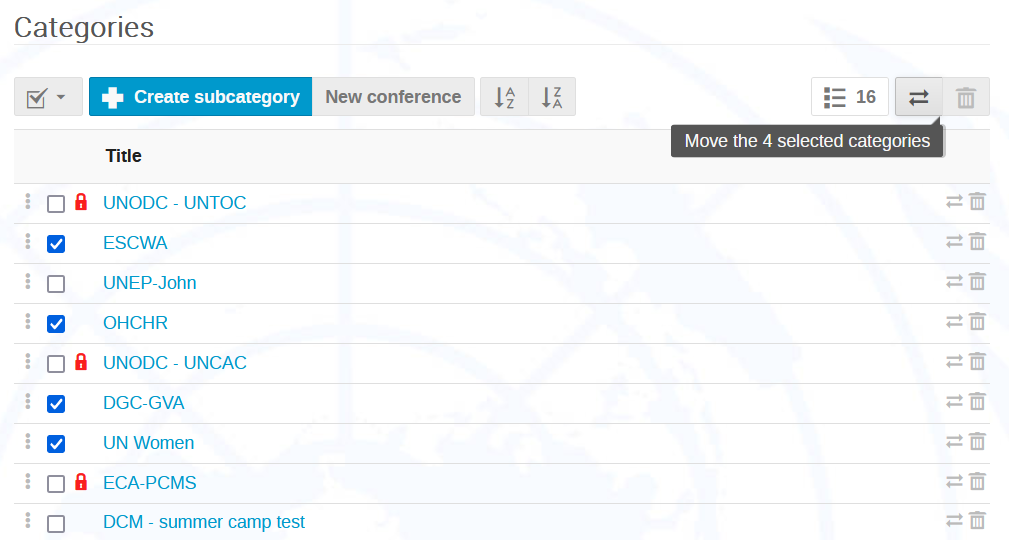Screen dimensions: 1009x540
Task: Sort categories alphabetically A to Z
Action: click(504, 97)
